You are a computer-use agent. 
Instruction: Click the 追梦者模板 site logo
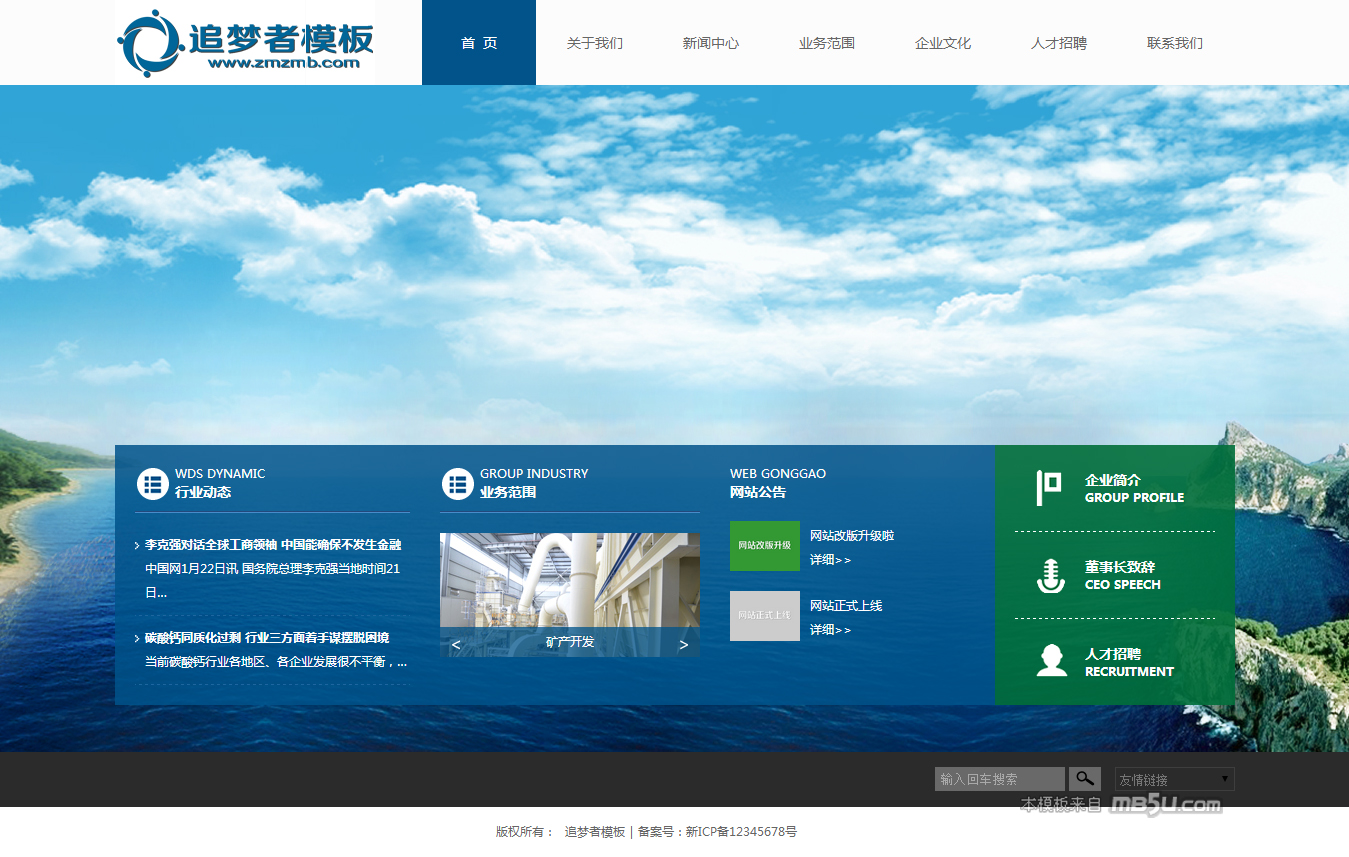point(245,43)
